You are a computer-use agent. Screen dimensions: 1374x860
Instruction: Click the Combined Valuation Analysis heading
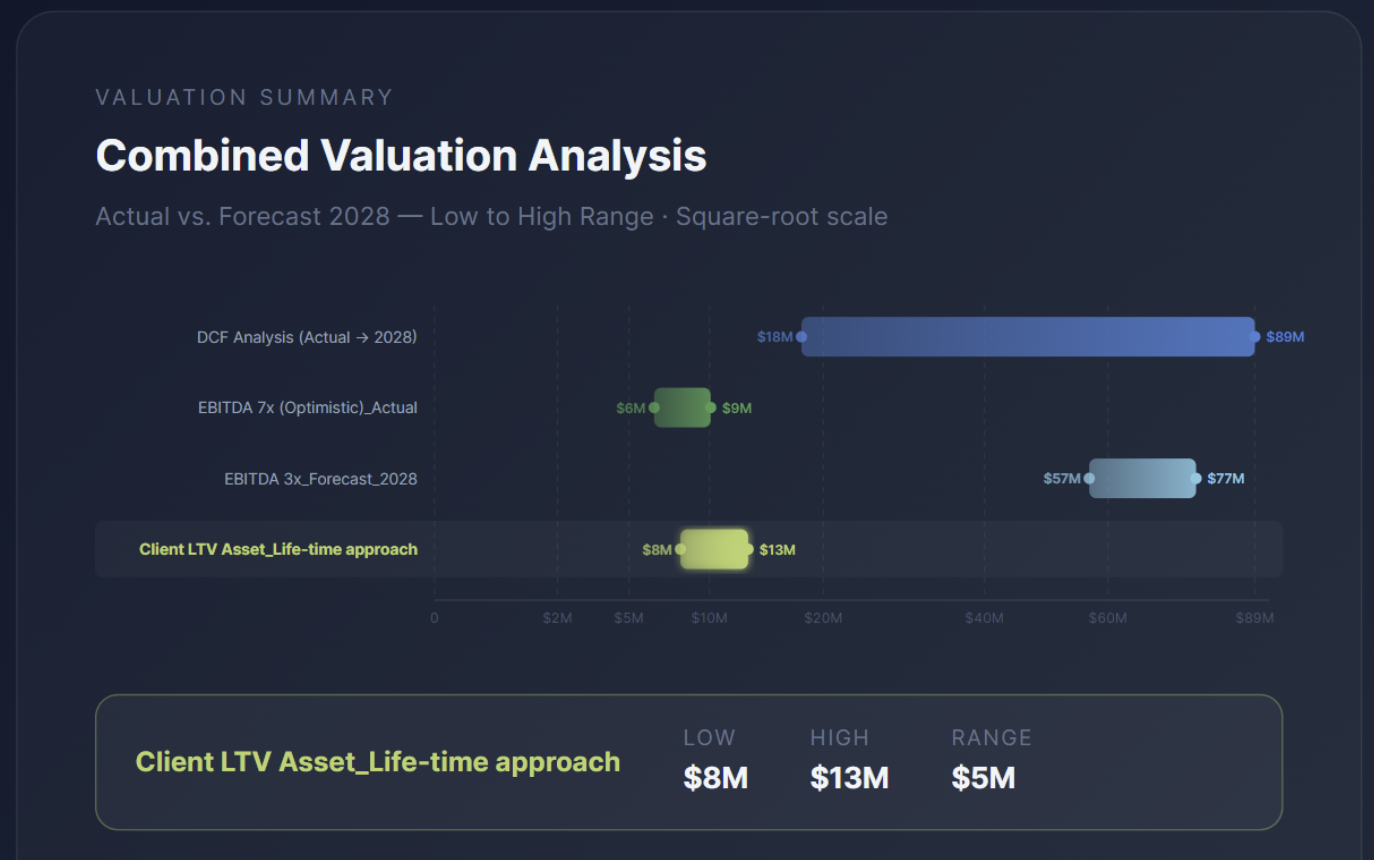click(401, 156)
